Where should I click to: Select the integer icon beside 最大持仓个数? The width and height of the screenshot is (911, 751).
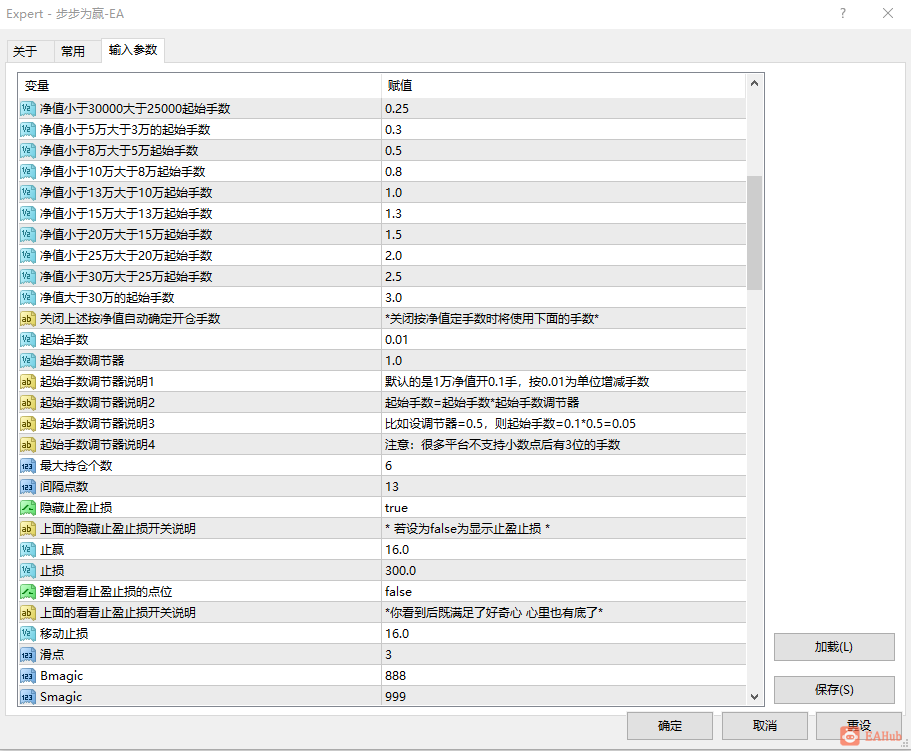click(x=27, y=466)
